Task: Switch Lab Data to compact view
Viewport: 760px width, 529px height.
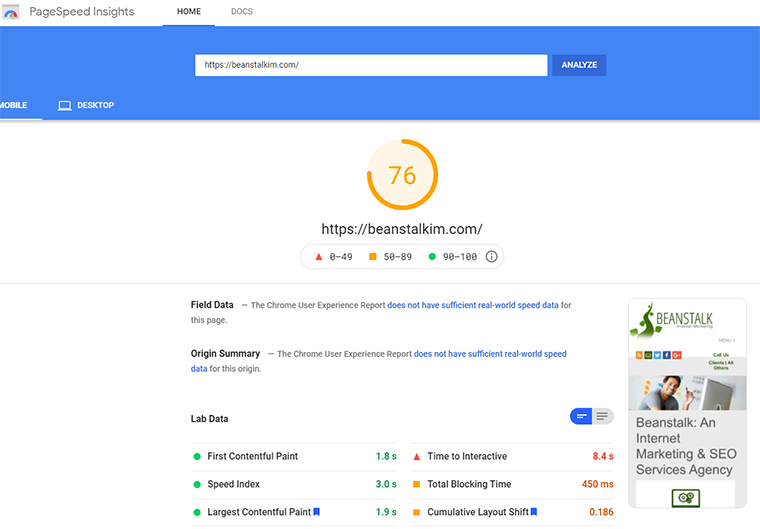Action: [x=581, y=416]
